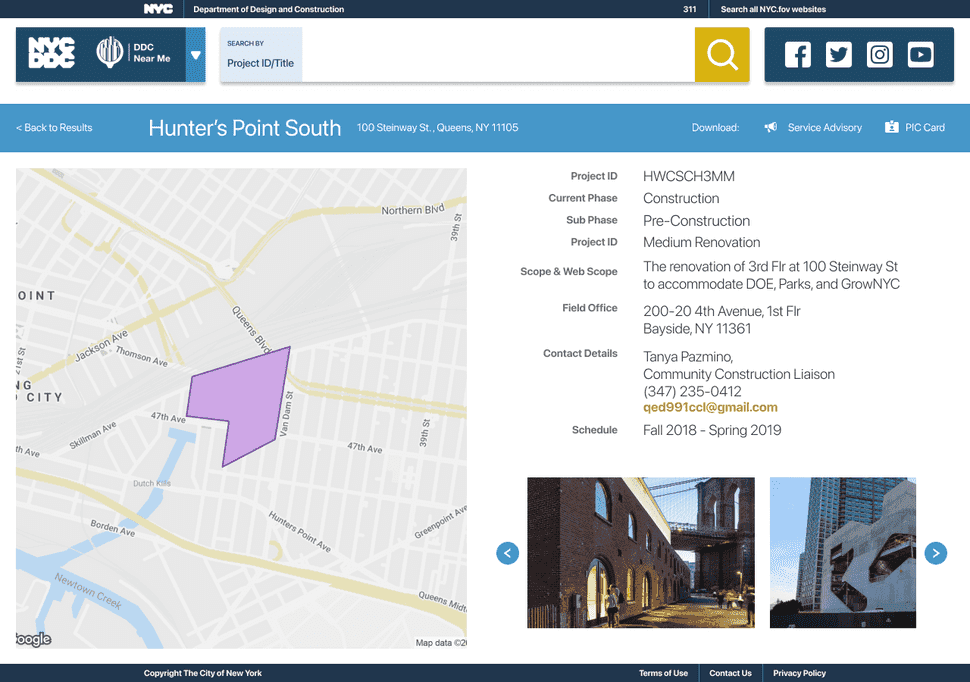This screenshot has width=970, height=682.
Task: Expand the DDC Near Me dropdown arrow
Action: (195, 54)
